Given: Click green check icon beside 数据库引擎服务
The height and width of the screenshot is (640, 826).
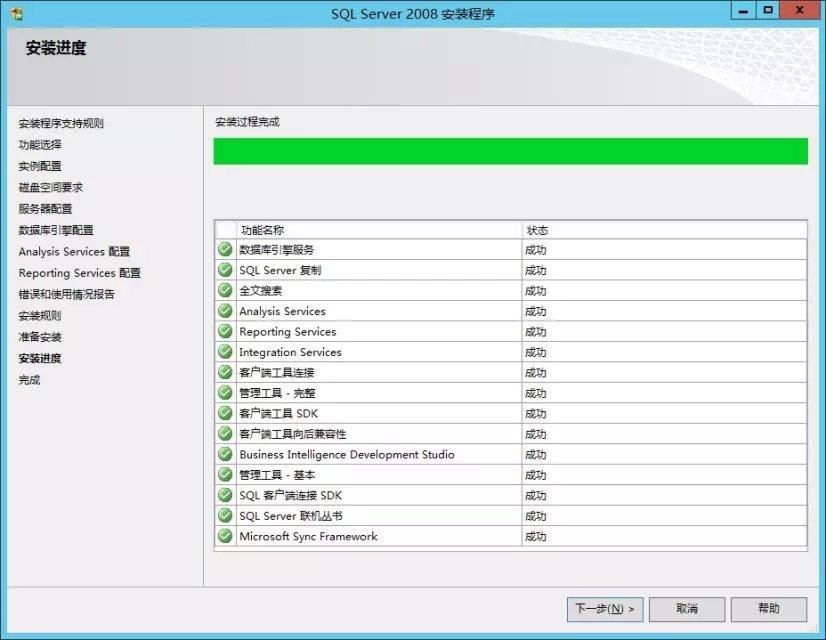Looking at the screenshot, I should coord(225,249).
